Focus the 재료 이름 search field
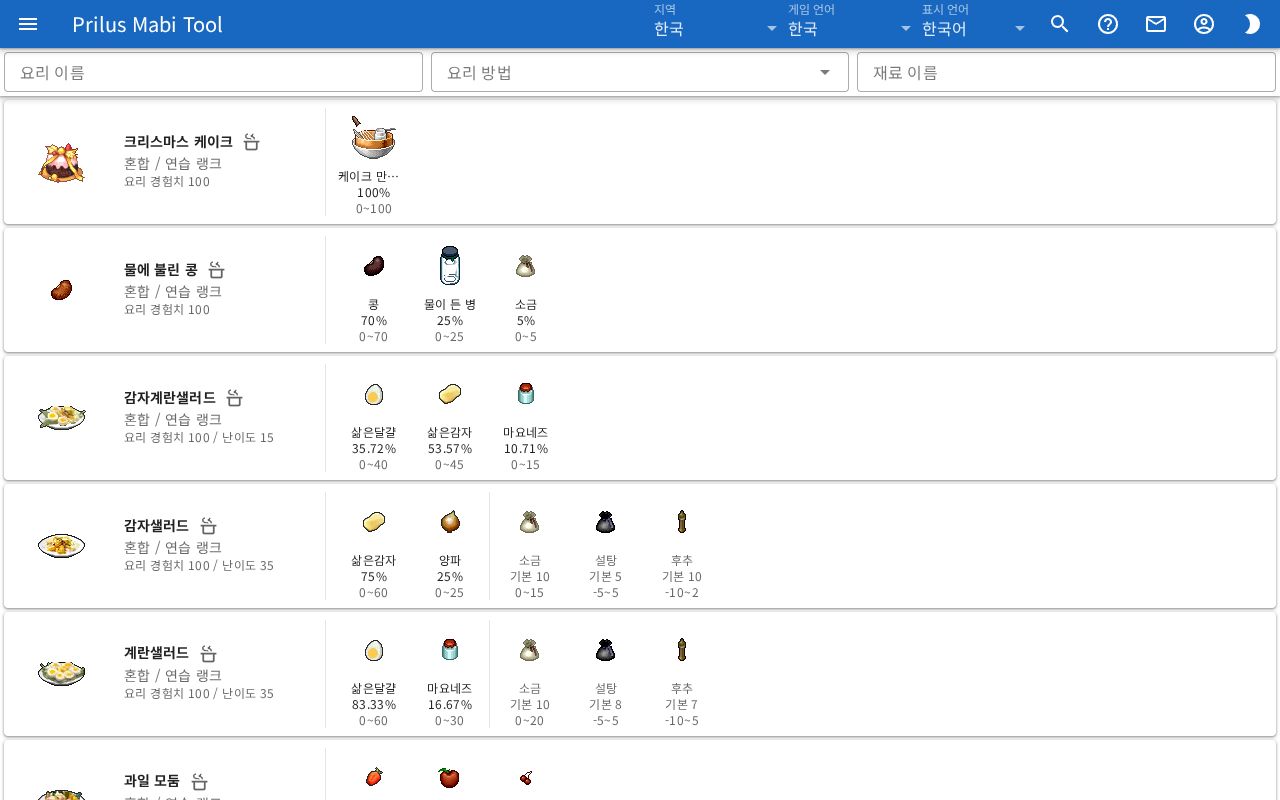This screenshot has height=800, width=1280. point(1066,72)
